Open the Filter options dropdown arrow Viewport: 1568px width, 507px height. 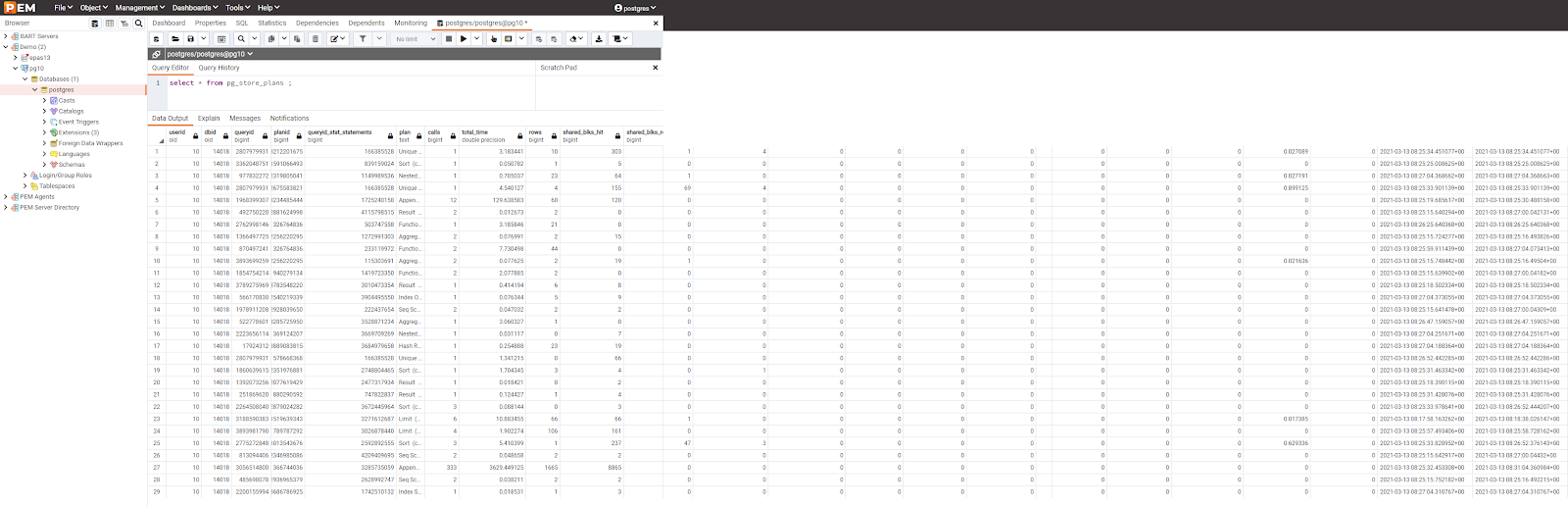pyautogui.click(x=379, y=39)
